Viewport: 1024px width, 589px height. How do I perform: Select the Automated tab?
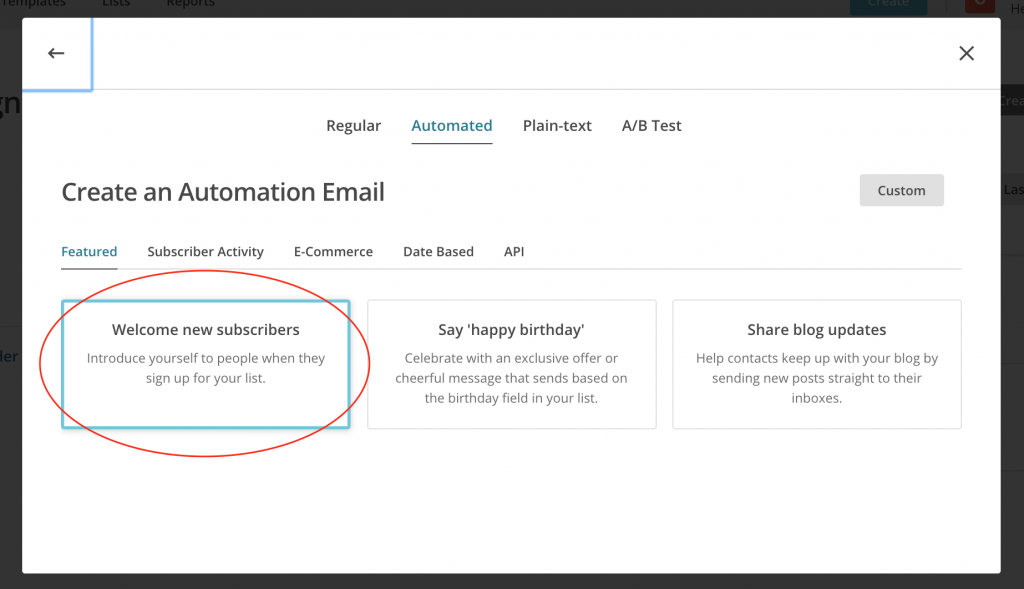[452, 125]
